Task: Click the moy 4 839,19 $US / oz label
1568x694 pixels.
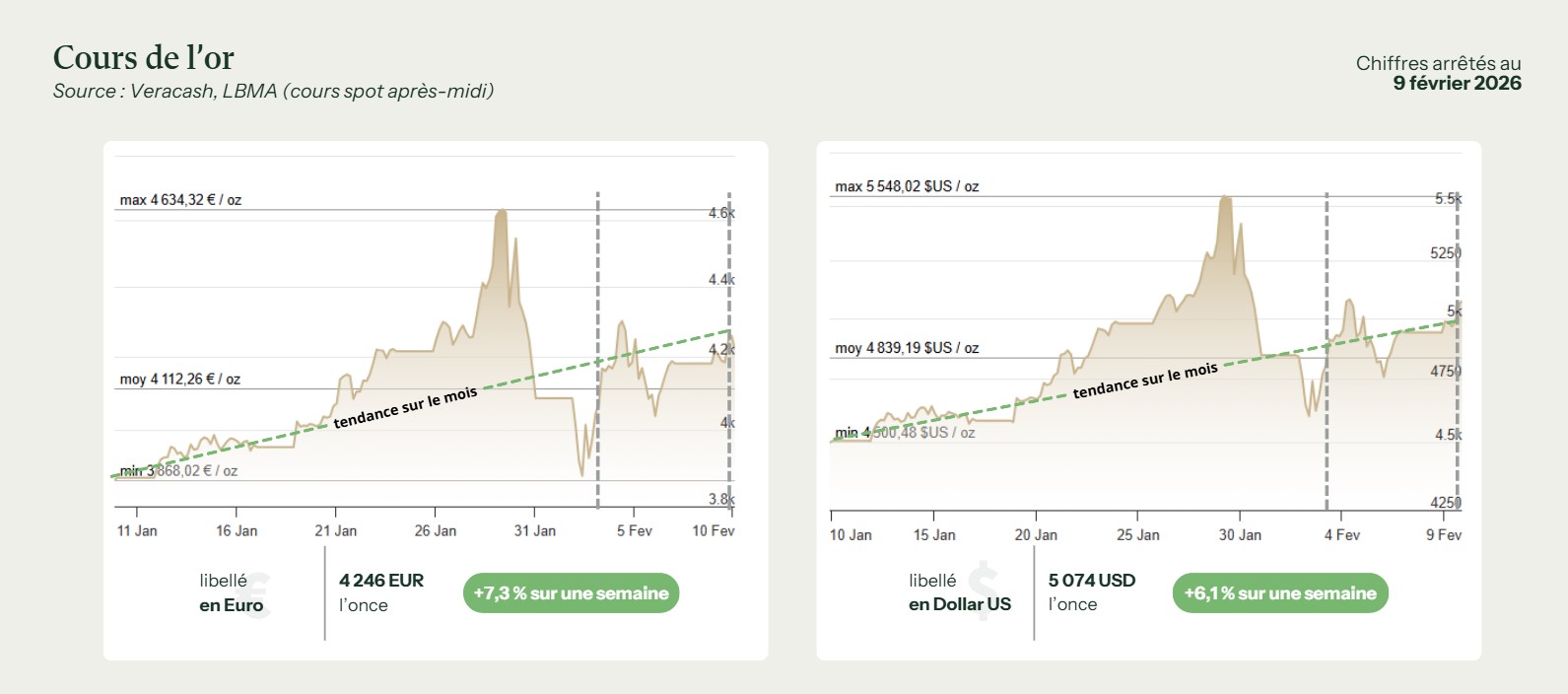Action: [907, 348]
